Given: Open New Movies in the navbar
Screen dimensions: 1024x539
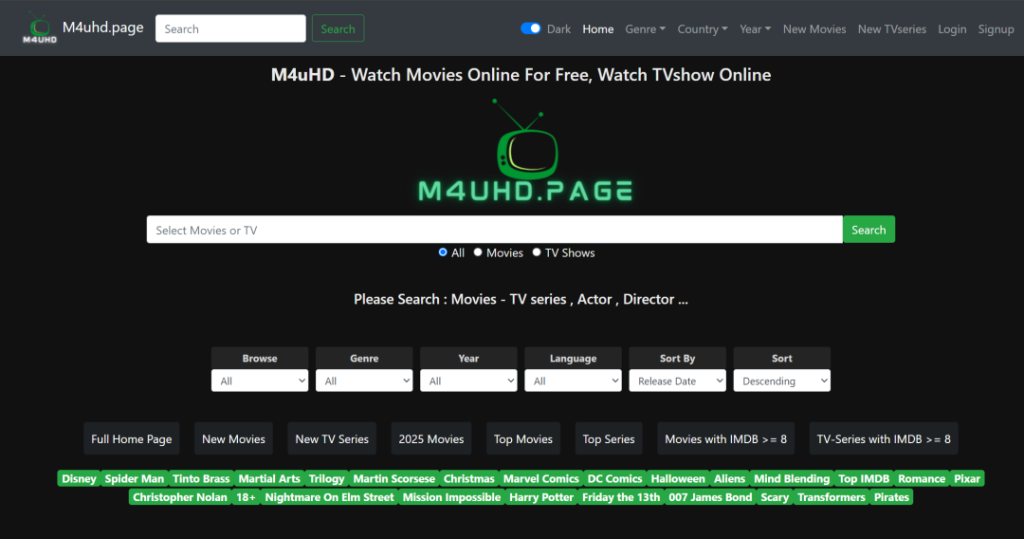Looking at the screenshot, I should pyautogui.click(x=814, y=29).
